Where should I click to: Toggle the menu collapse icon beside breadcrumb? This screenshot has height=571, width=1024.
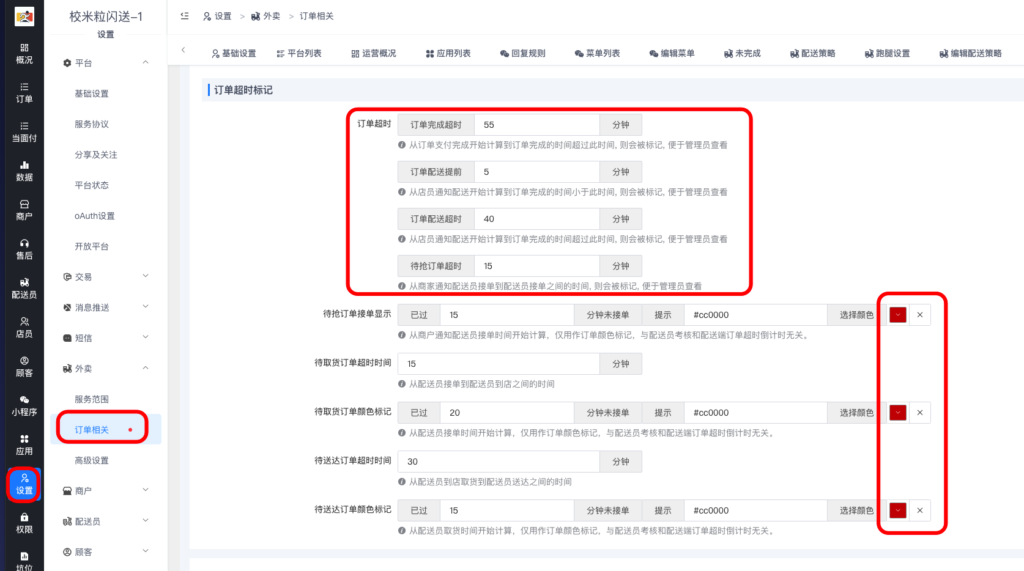[185, 16]
